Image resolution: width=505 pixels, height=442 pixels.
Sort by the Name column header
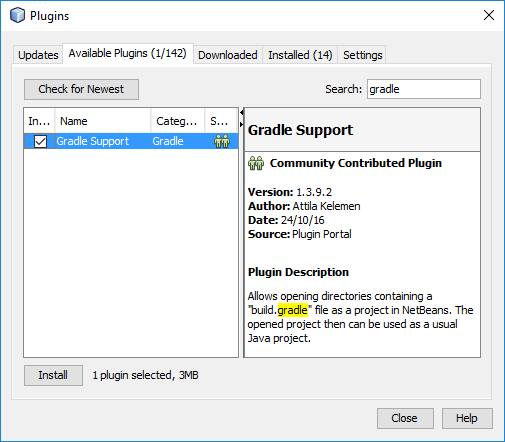tap(103, 121)
